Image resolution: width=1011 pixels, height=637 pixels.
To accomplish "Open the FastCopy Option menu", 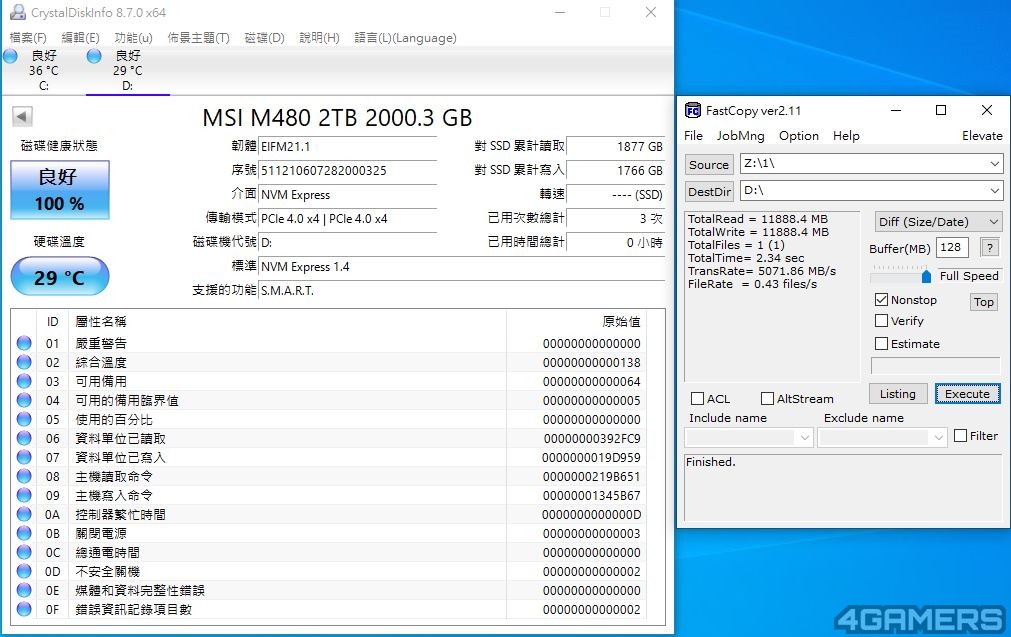I will point(799,136).
